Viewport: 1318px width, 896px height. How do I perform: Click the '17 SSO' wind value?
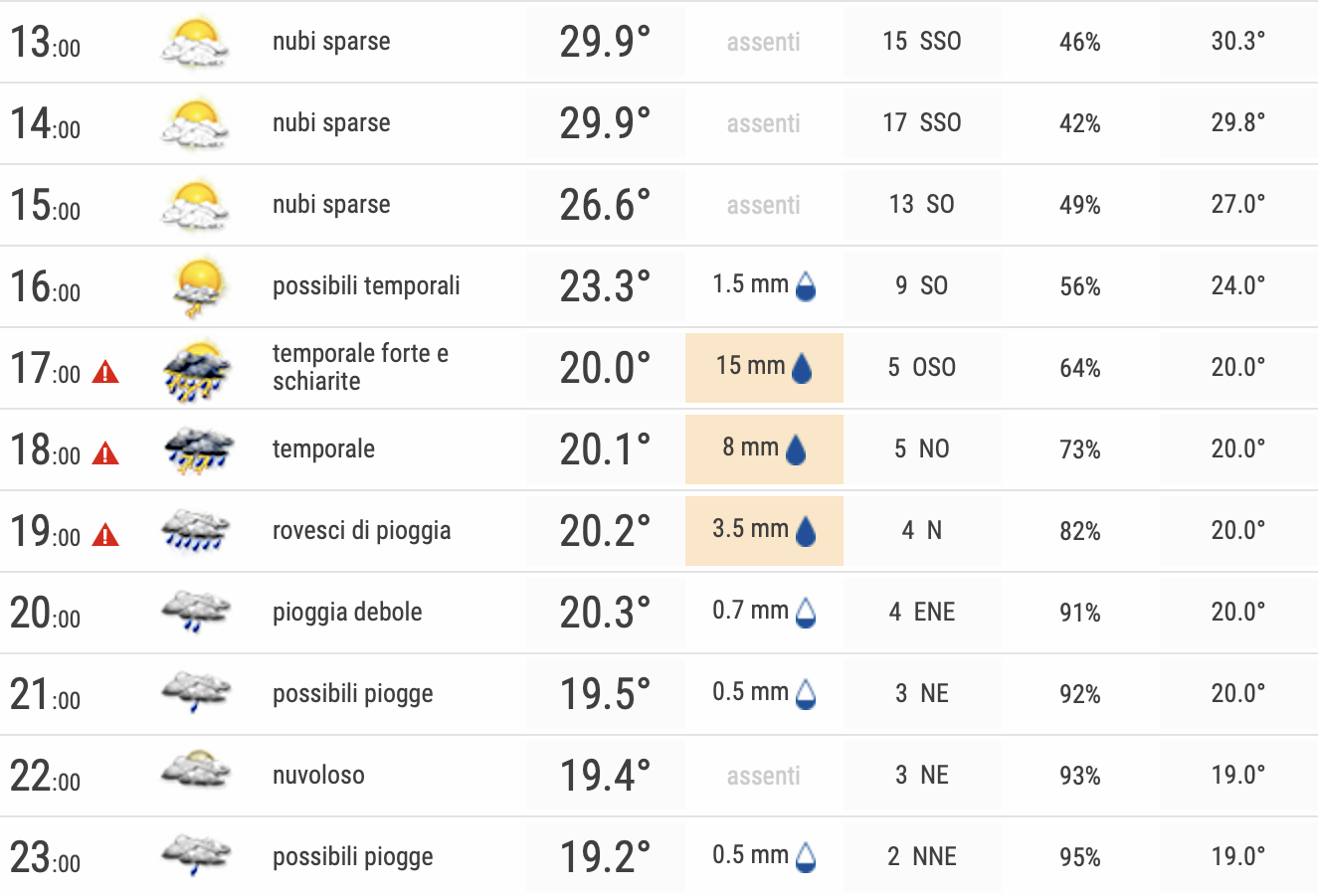click(922, 123)
